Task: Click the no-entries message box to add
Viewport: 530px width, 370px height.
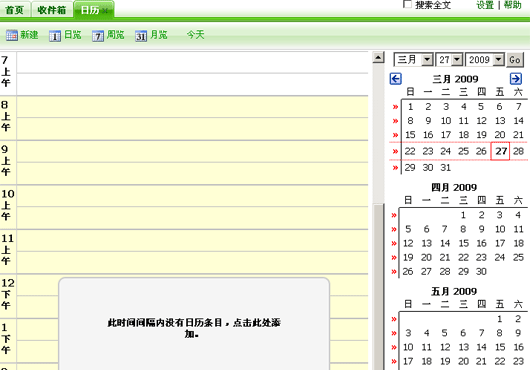Action: click(x=194, y=324)
